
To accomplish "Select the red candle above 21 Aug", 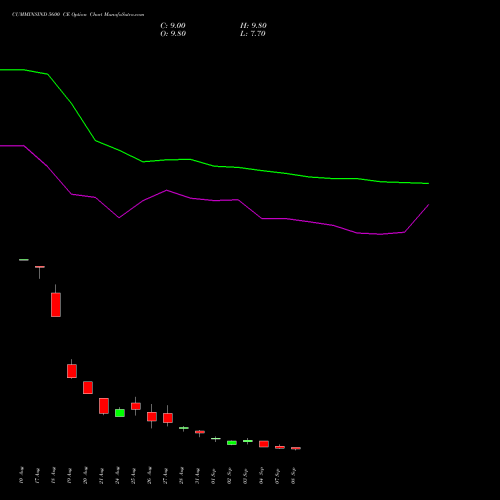I will [104, 406].
